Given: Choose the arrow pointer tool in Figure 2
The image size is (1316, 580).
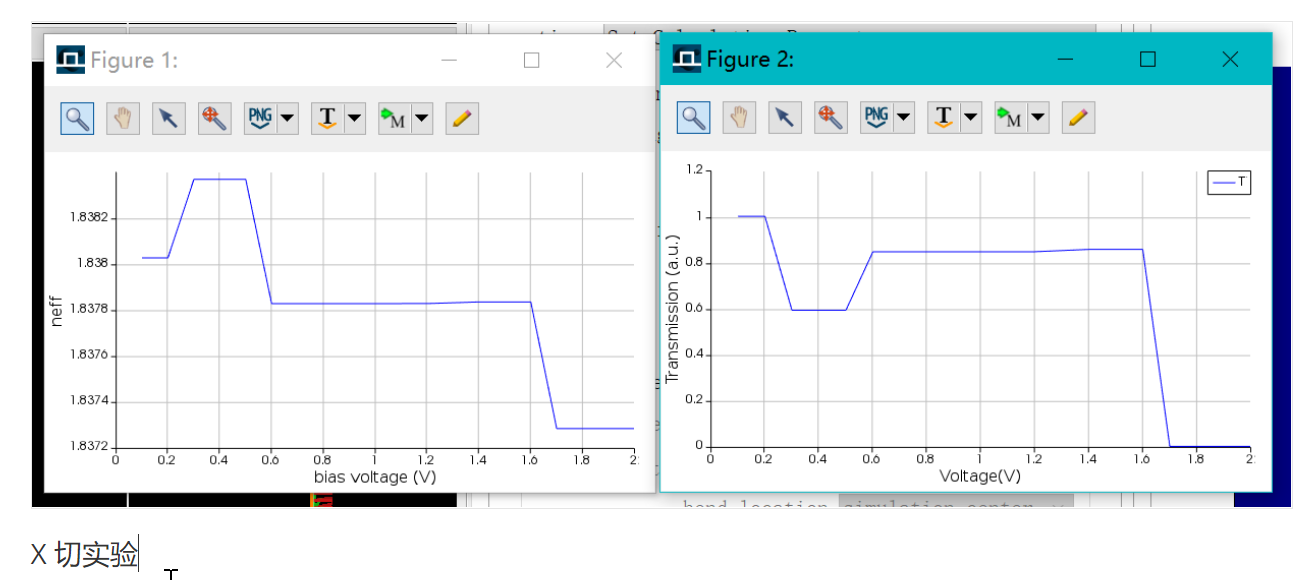Looking at the screenshot, I should point(784,118).
